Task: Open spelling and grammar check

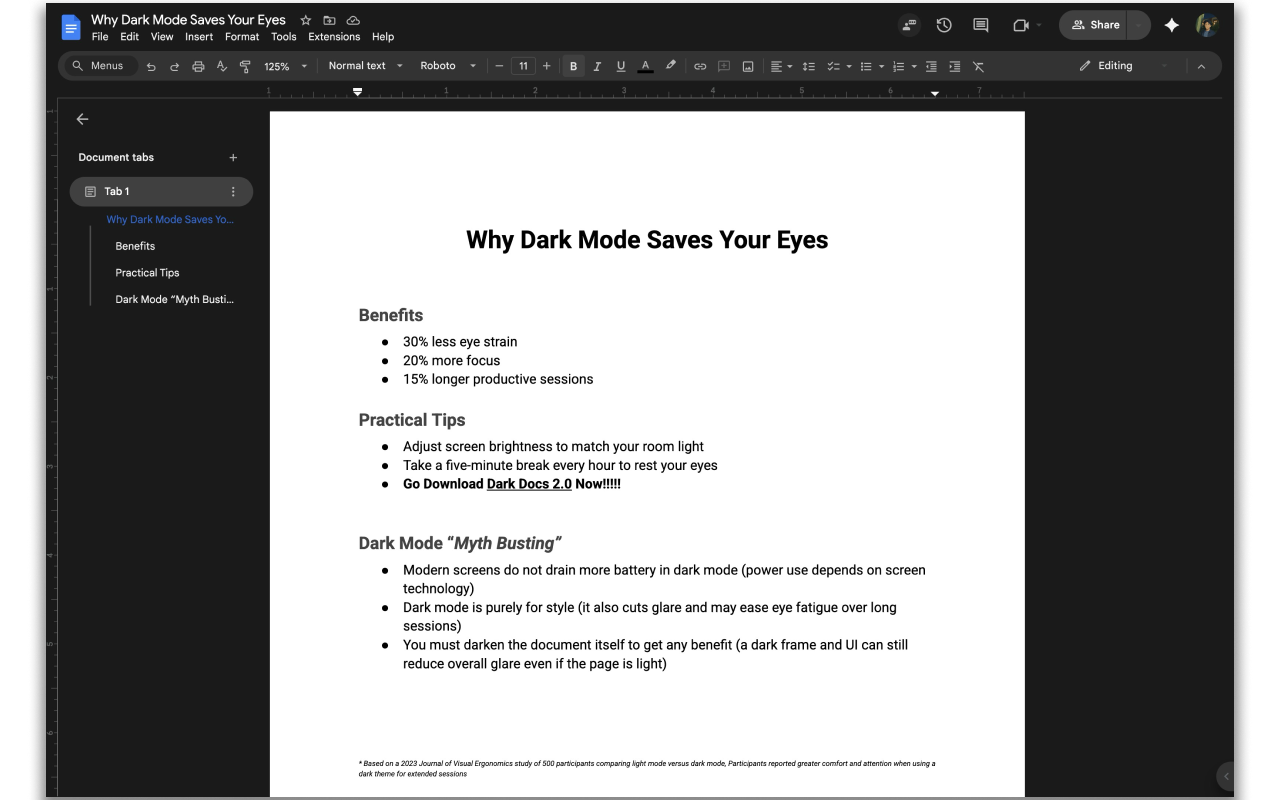Action: tap(221, 66)
